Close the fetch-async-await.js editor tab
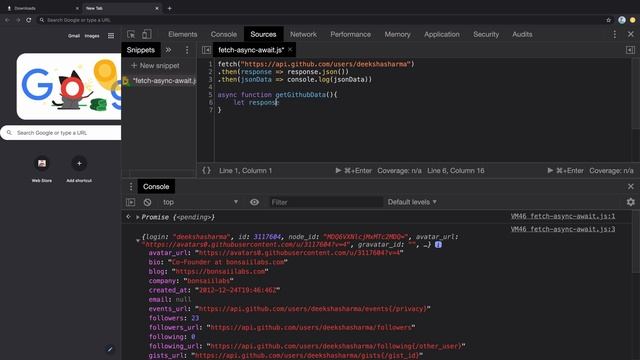Image resolution: width=640 pixels, height=360 pixels. (x=290, y=49)
